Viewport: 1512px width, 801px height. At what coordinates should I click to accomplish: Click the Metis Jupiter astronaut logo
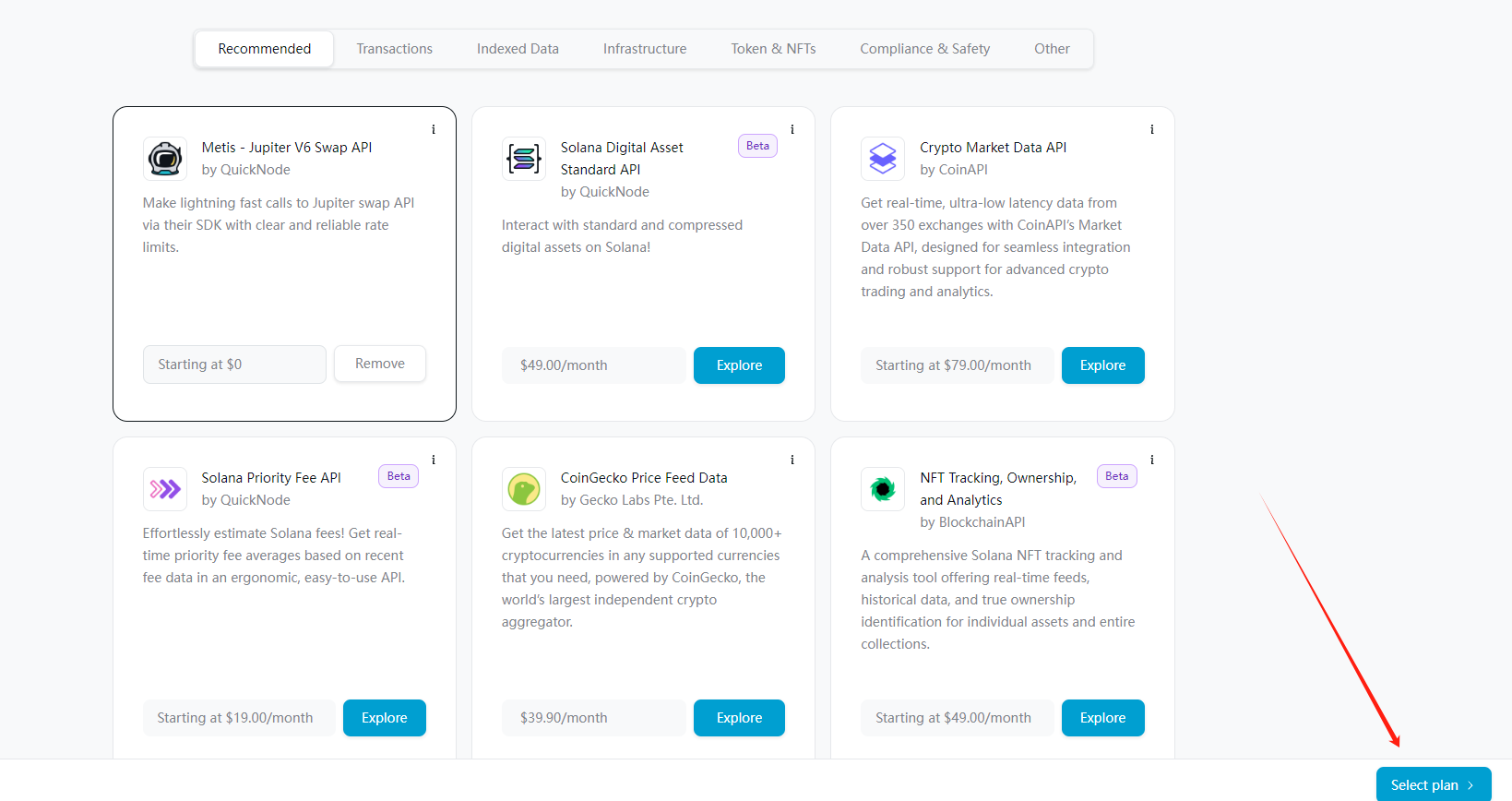[165, 159]
